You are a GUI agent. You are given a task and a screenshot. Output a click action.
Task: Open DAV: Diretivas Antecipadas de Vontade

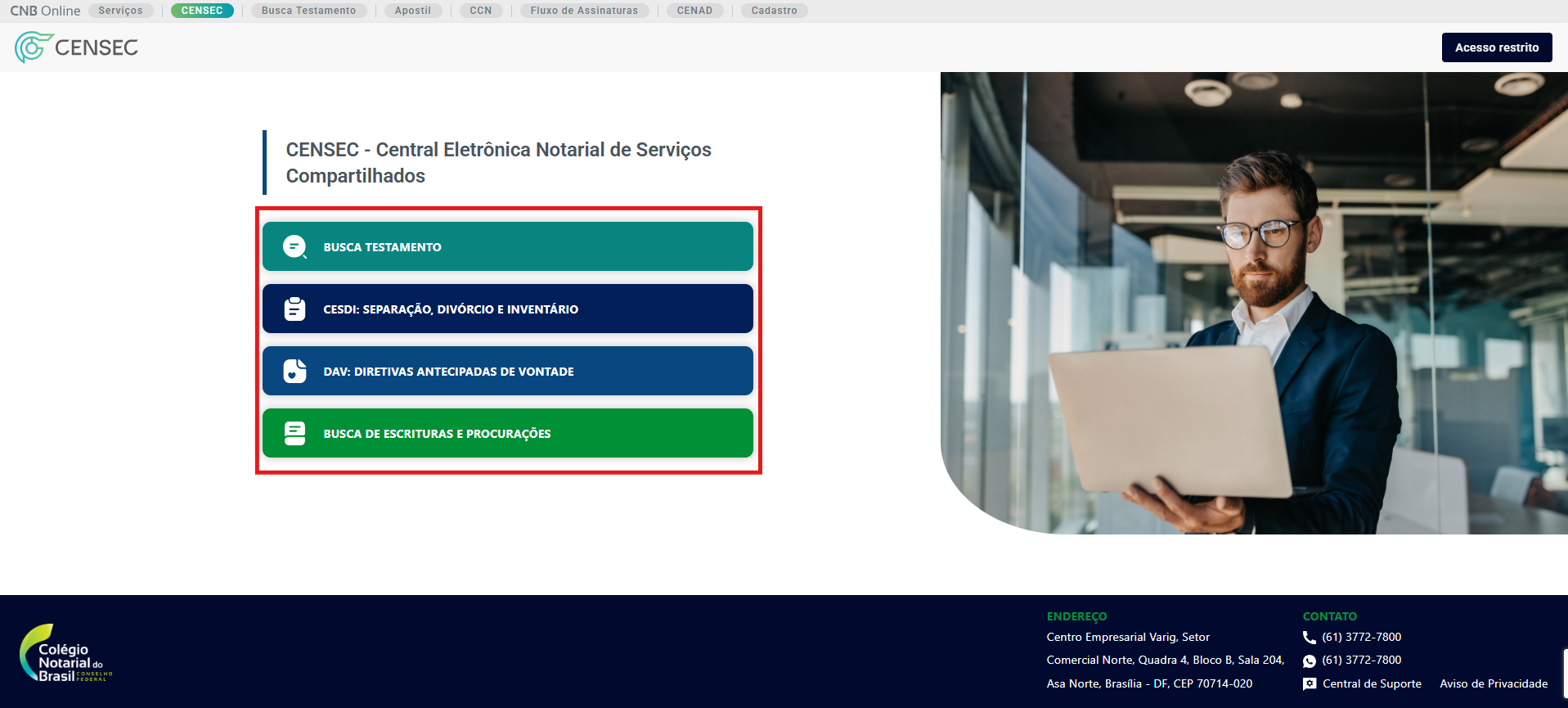tap(507, 371)
